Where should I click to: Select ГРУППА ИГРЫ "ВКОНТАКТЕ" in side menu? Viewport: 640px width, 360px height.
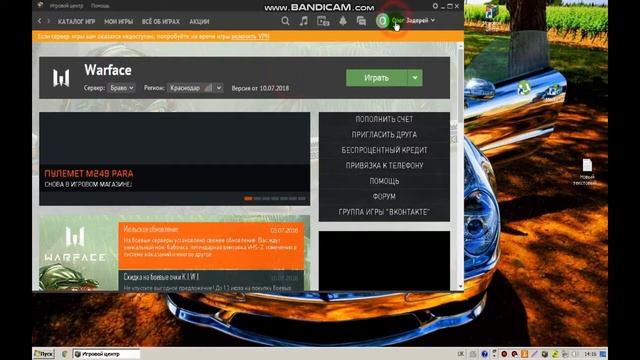click(x=384, y=212)
